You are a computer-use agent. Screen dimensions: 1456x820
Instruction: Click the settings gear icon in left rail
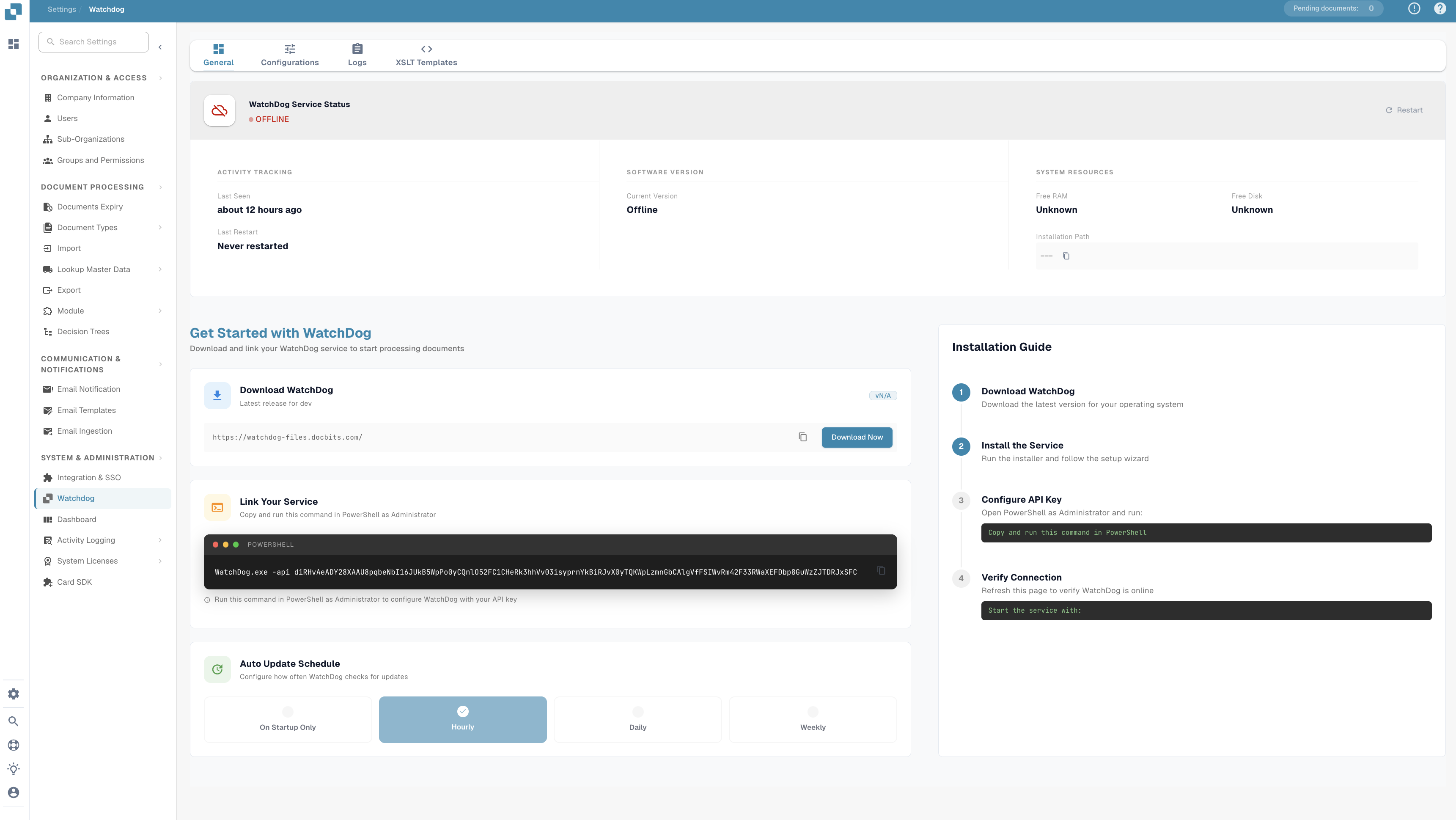tap(14, 694)
